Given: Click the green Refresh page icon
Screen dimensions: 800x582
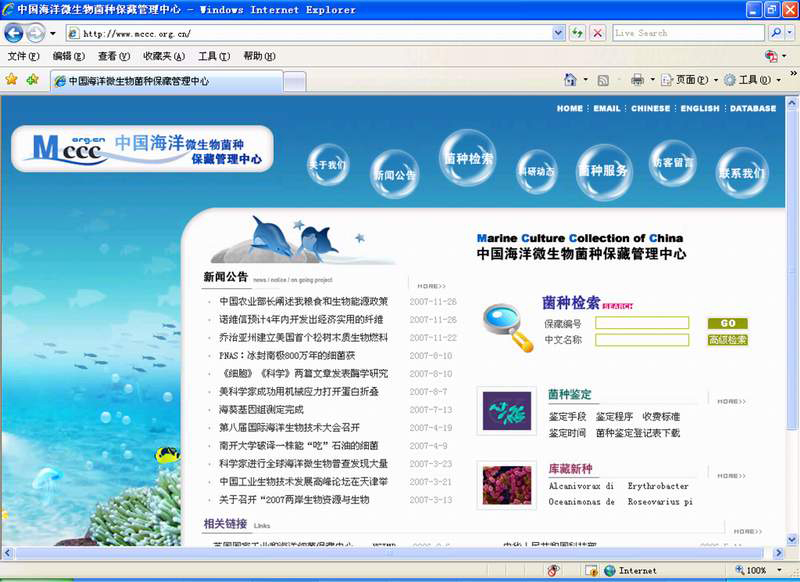Looking at the screenshot, I should 578,34.
